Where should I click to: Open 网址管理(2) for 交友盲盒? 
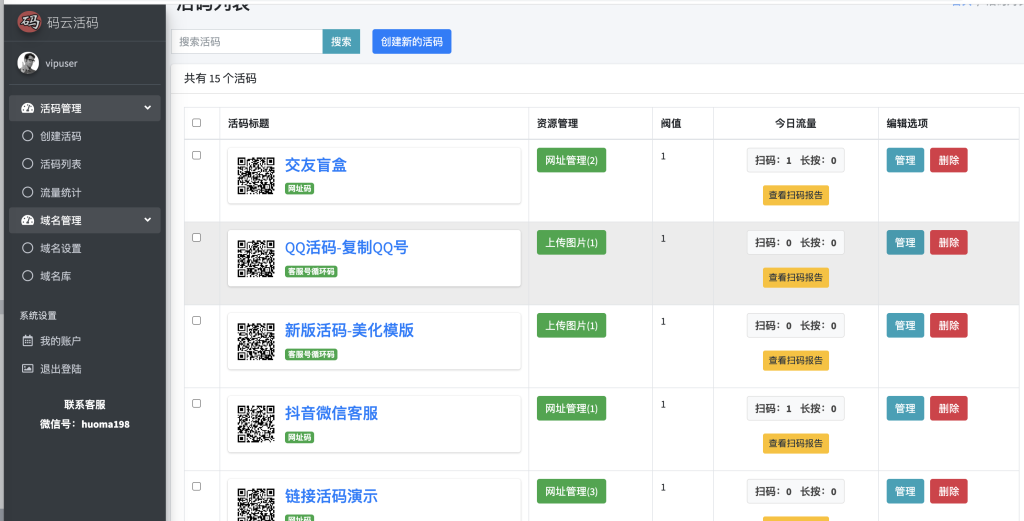click(571, 160)
